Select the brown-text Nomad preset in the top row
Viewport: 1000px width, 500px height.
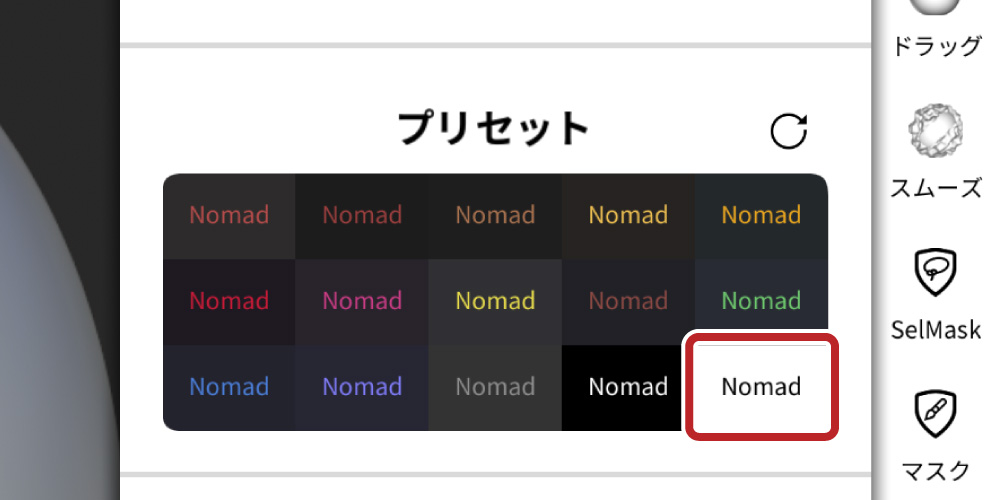coord(495,215)
